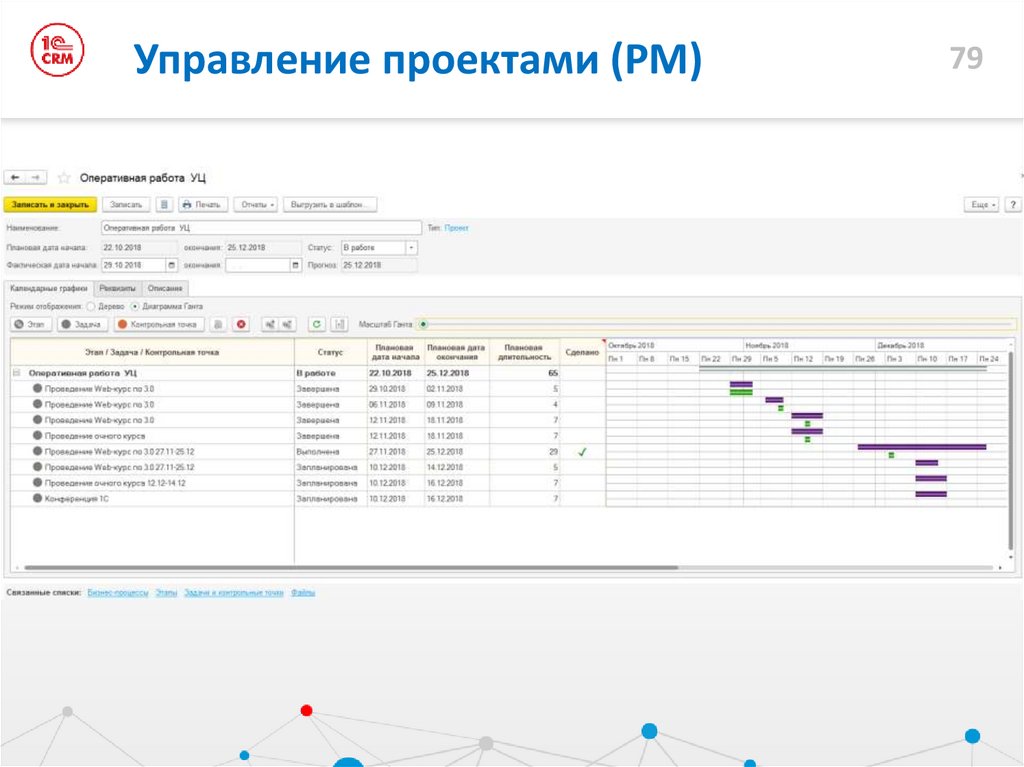Select the Диаграмма Ганта display mode

tap(135, 306)
